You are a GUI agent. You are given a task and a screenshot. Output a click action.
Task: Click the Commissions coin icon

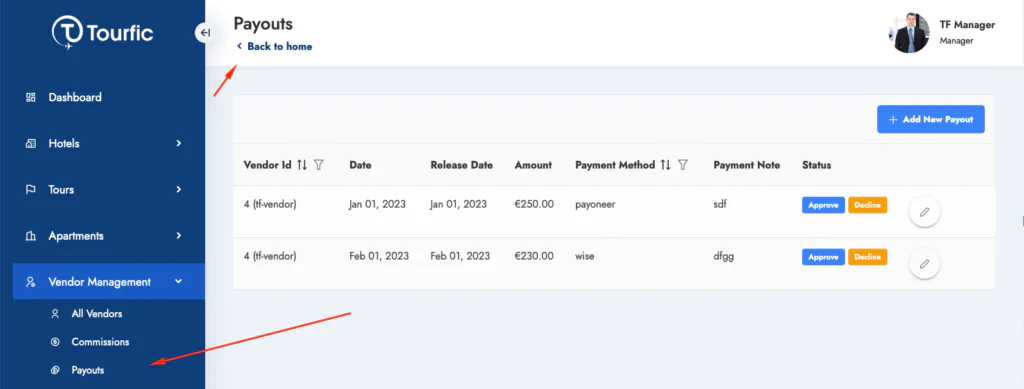pos(56,342)
